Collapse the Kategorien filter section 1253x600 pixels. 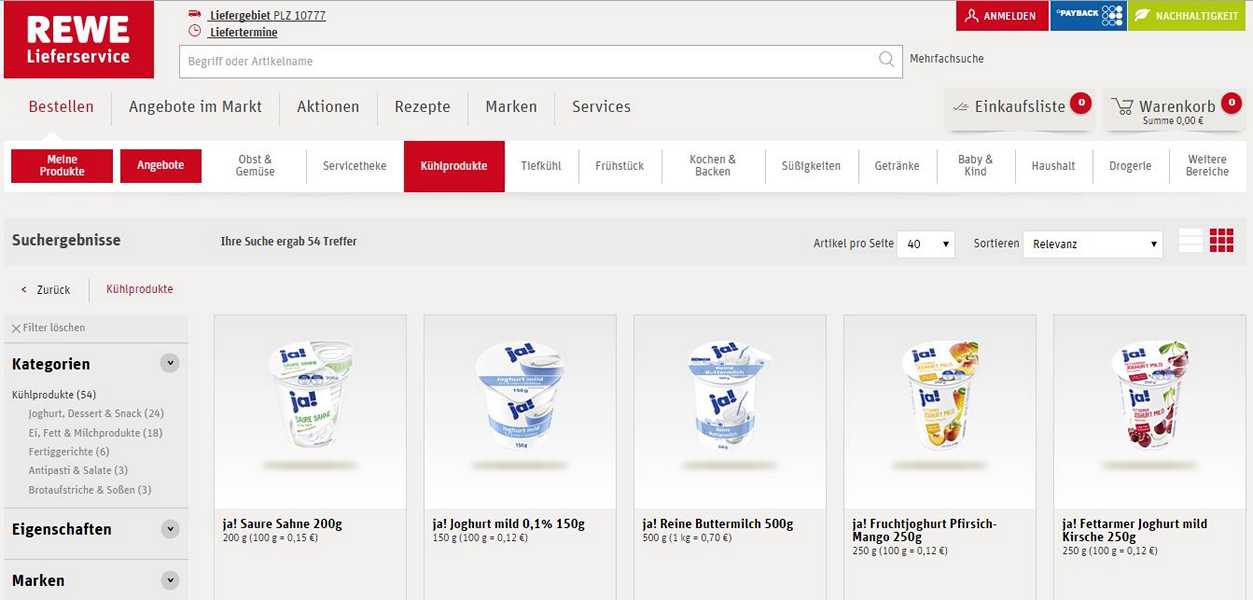pyautogui.click(x=170, y=363)
